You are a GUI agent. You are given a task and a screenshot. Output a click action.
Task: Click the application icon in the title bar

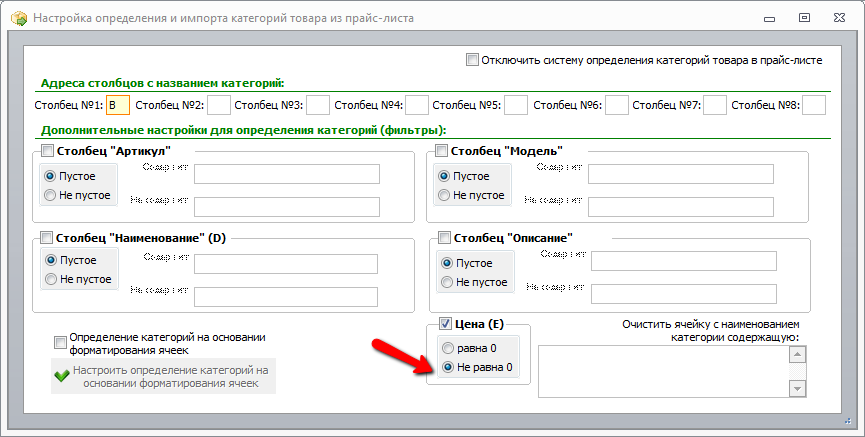coord(19,18)
